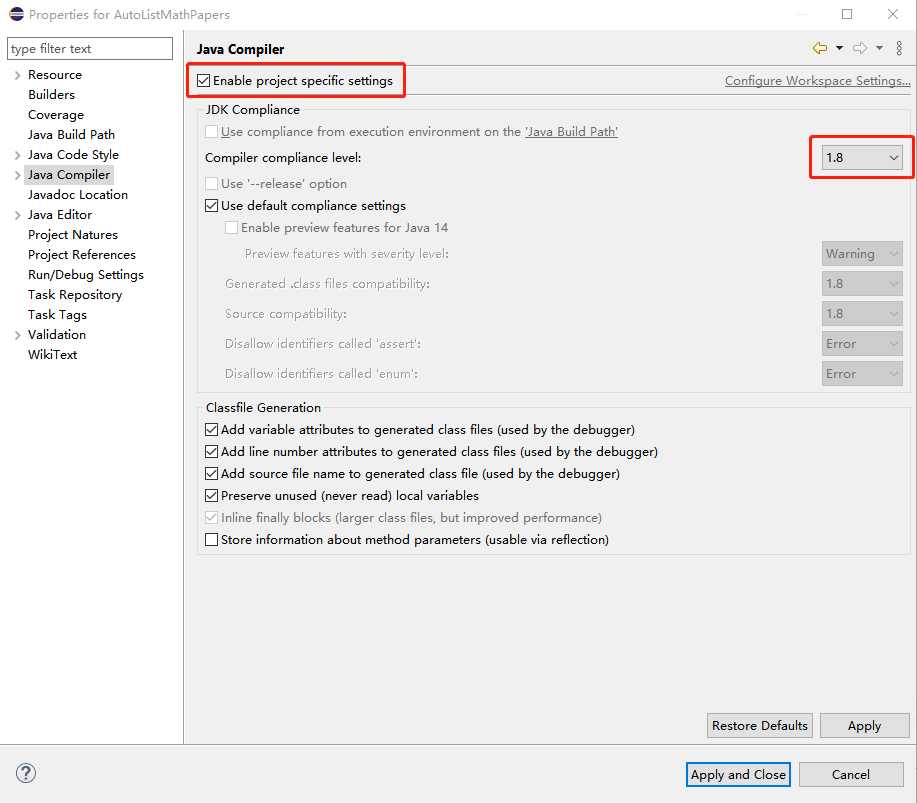Screen dimensions: 917x803
Task: Uncheck 'Add variable attributes to generated class files'
Action: coord(211,431)
